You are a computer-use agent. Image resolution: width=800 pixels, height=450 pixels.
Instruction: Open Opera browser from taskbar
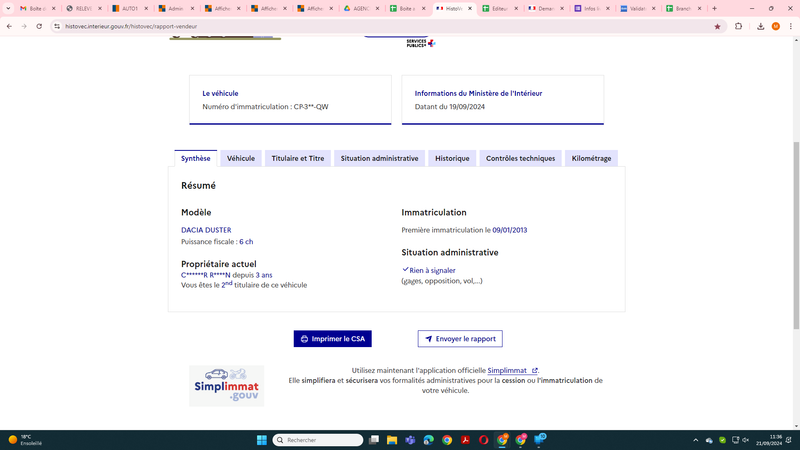click(484, 440)
